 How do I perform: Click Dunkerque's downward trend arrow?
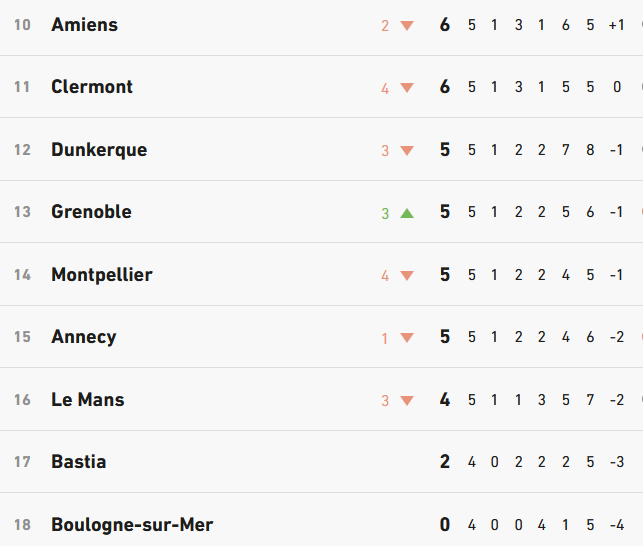pos(407,151)
